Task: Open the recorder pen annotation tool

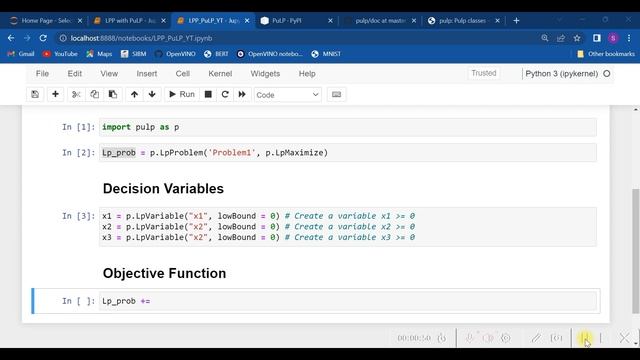Action: click(x=536, y=338)
